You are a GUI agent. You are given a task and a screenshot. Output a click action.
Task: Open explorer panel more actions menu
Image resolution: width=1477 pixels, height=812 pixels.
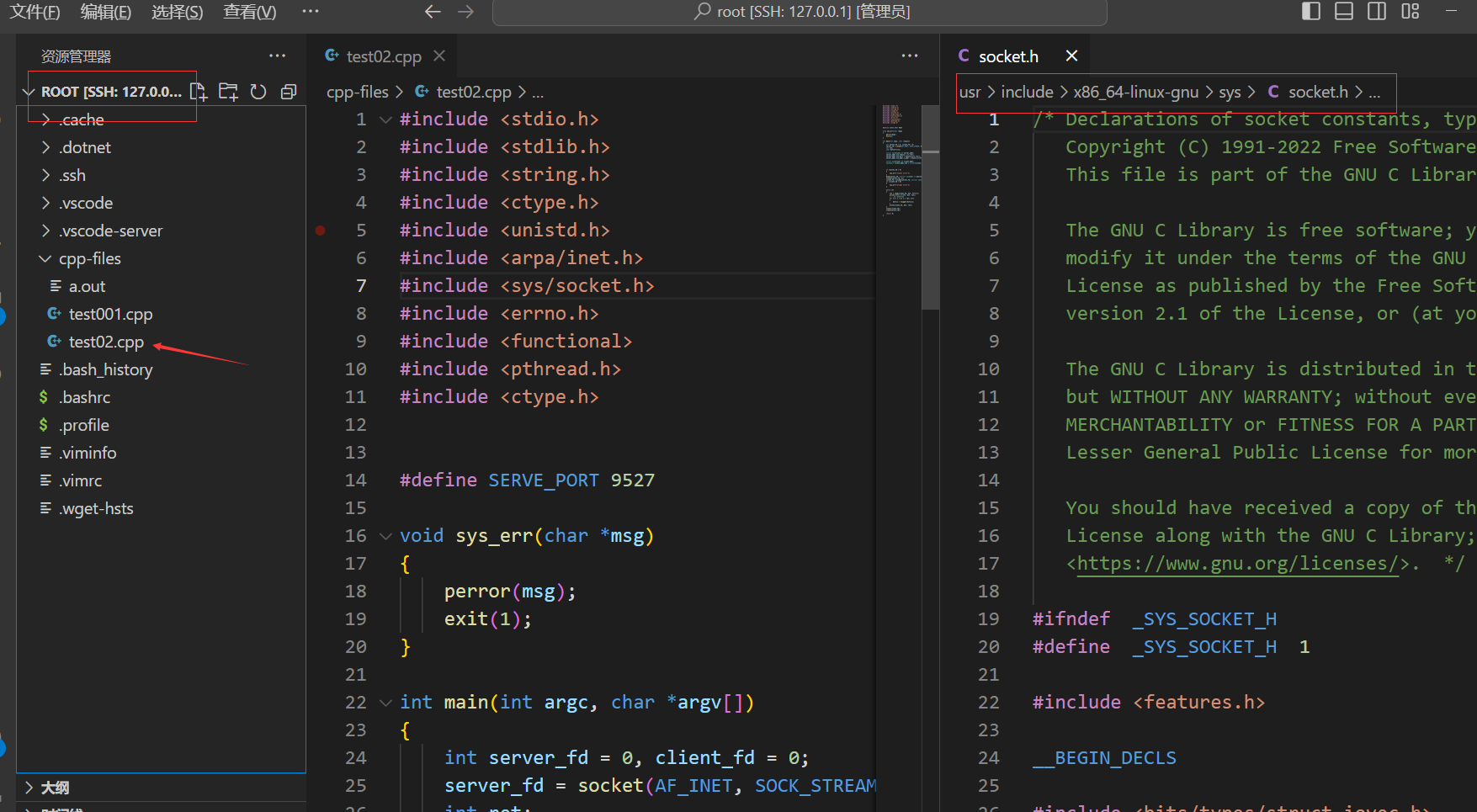pos(277,56)
